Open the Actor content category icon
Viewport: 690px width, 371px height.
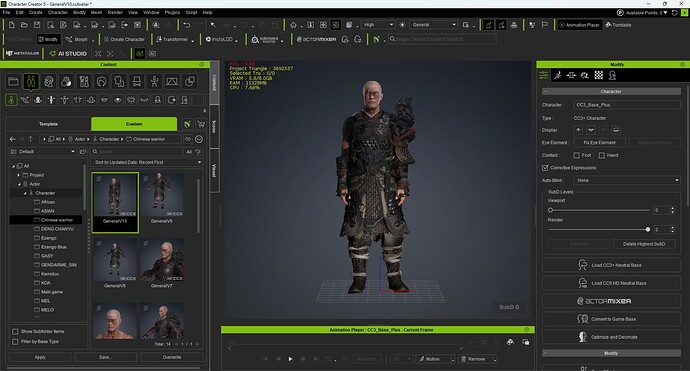[31, 81]
